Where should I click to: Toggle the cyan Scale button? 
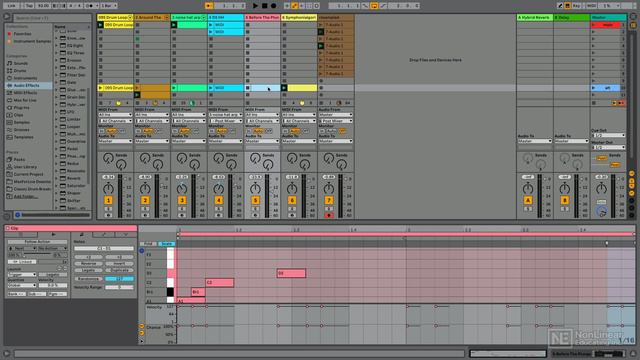[167, 244]
